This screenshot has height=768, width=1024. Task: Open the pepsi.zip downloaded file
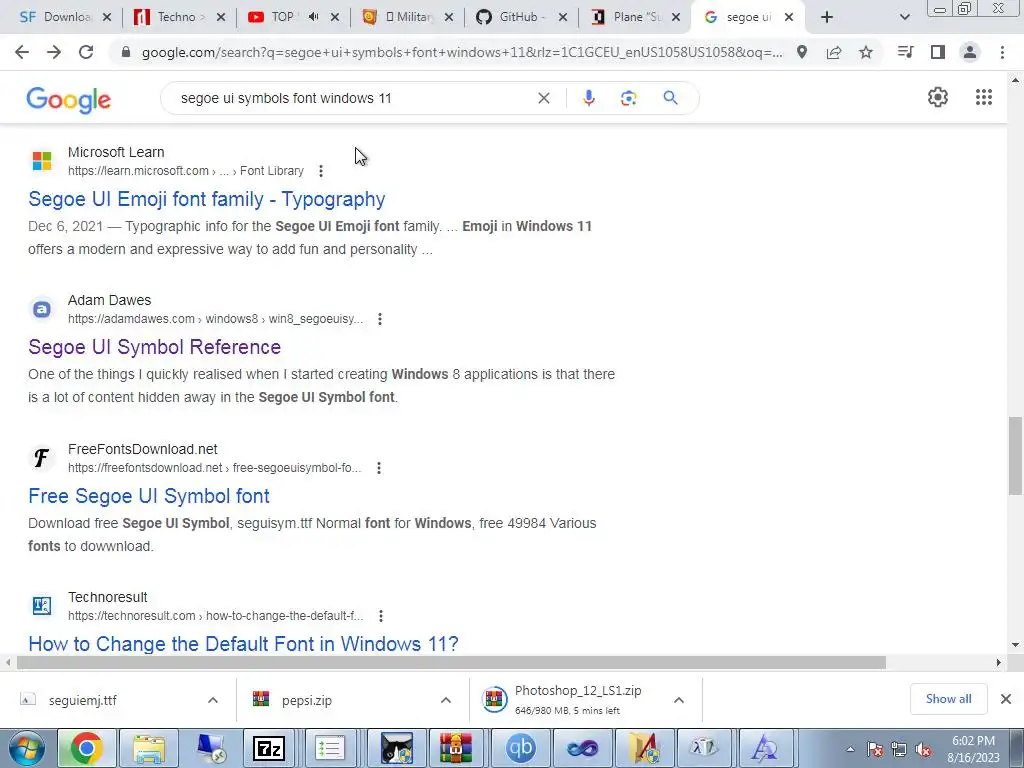306,700
